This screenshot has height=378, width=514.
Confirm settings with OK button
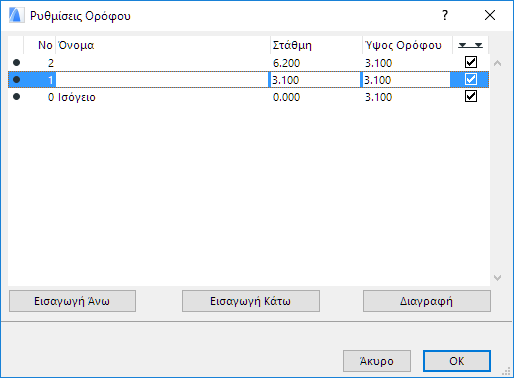pos(457,361)
